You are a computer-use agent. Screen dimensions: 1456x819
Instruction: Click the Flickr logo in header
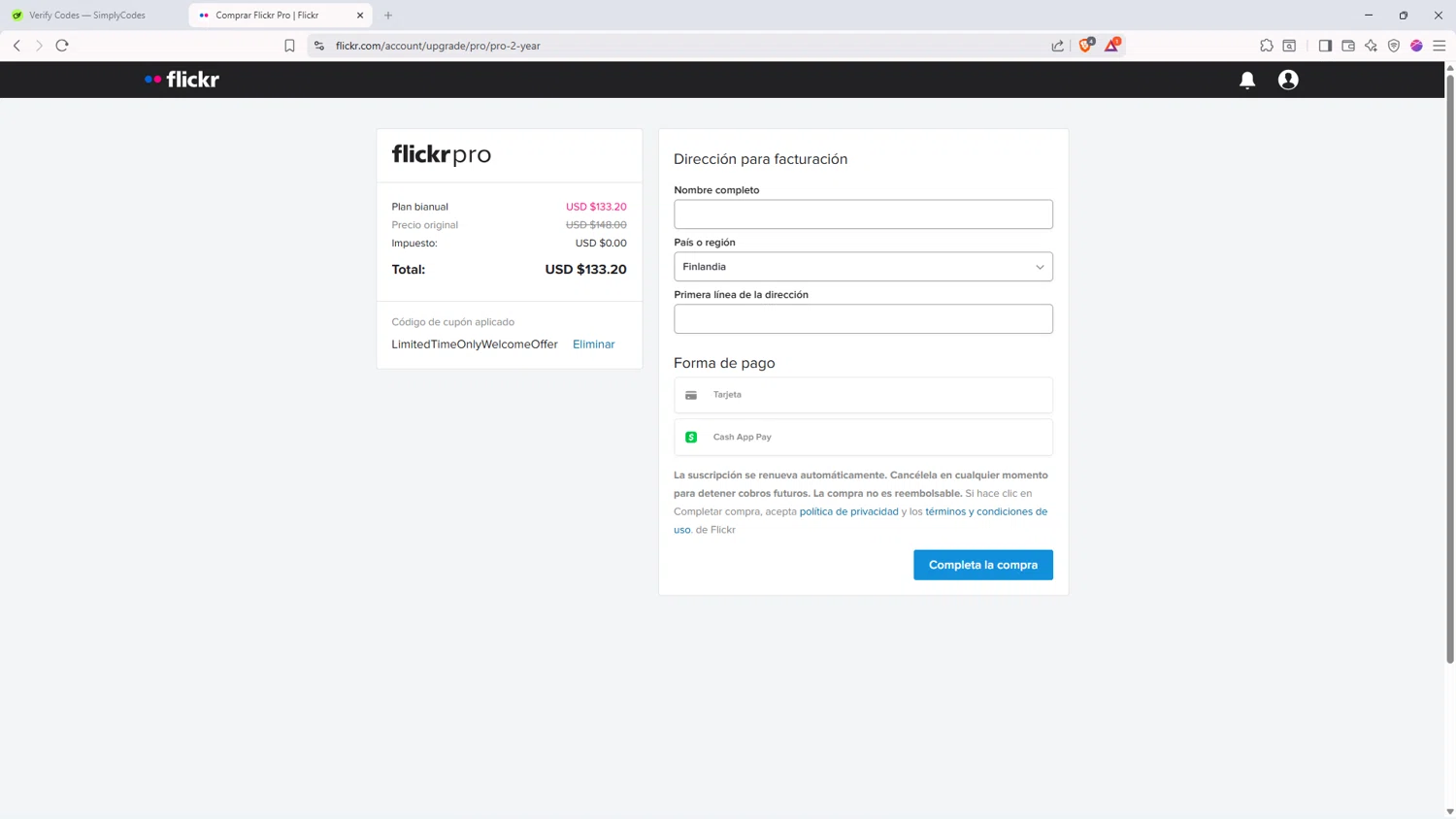click(182, 80)
